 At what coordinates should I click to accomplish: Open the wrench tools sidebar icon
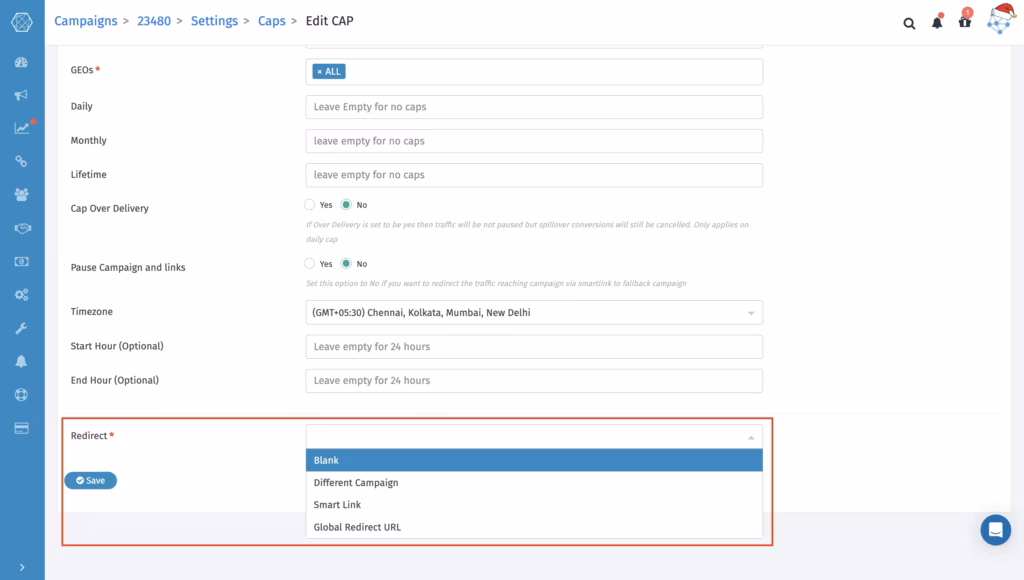[22, 328]
